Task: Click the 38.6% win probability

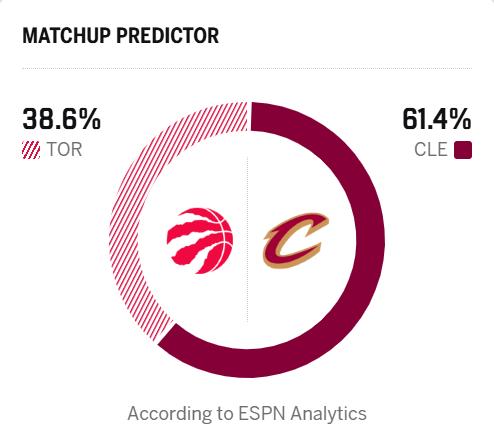Action: [61, 119]
